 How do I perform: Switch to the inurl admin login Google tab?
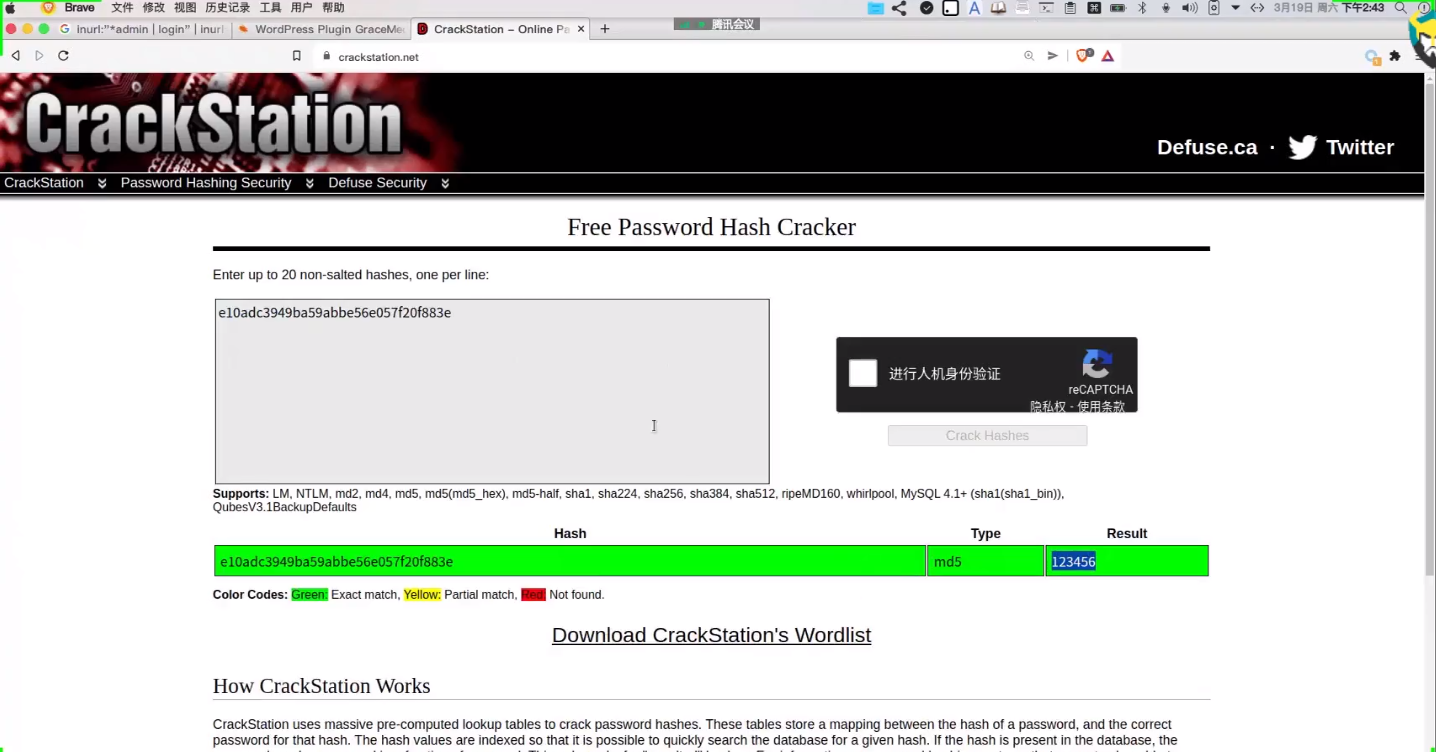142,29
